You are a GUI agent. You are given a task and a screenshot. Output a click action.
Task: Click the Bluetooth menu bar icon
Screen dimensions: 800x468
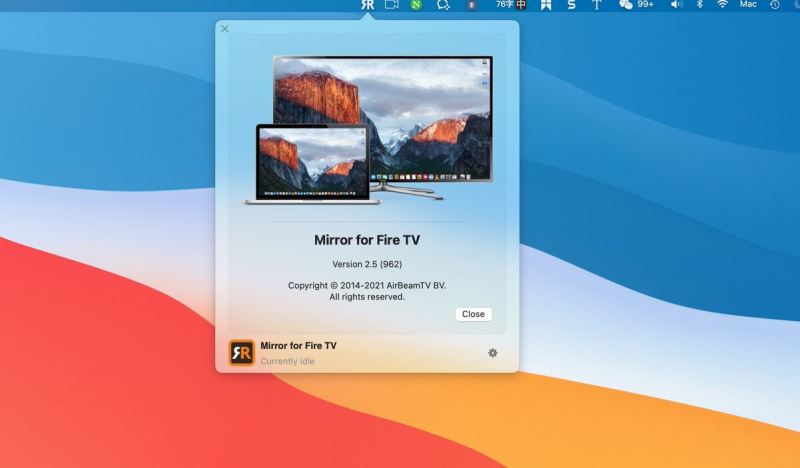(699, 5)
